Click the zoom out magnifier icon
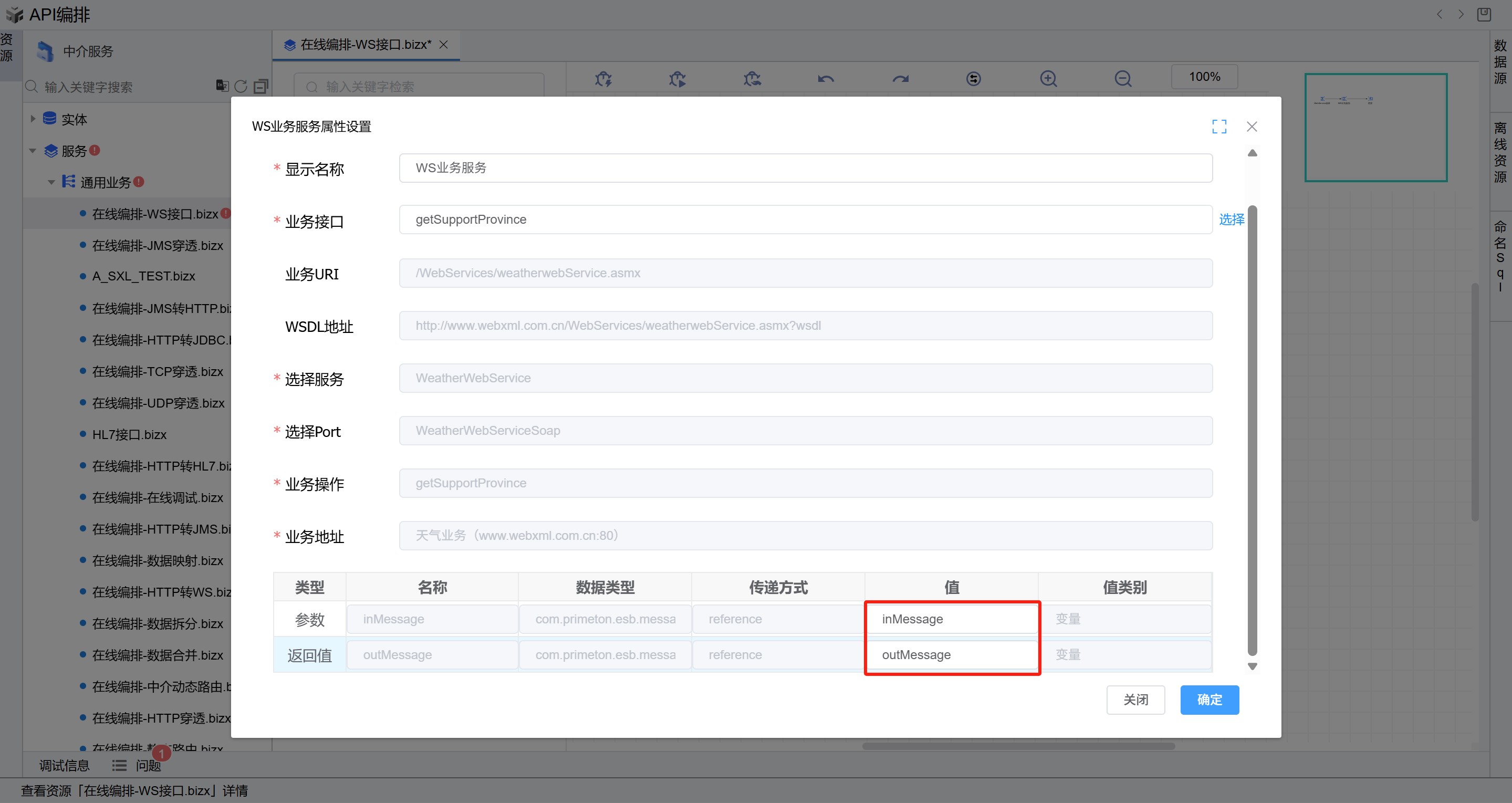The image size is (1512, 803). click(1123, 79)
